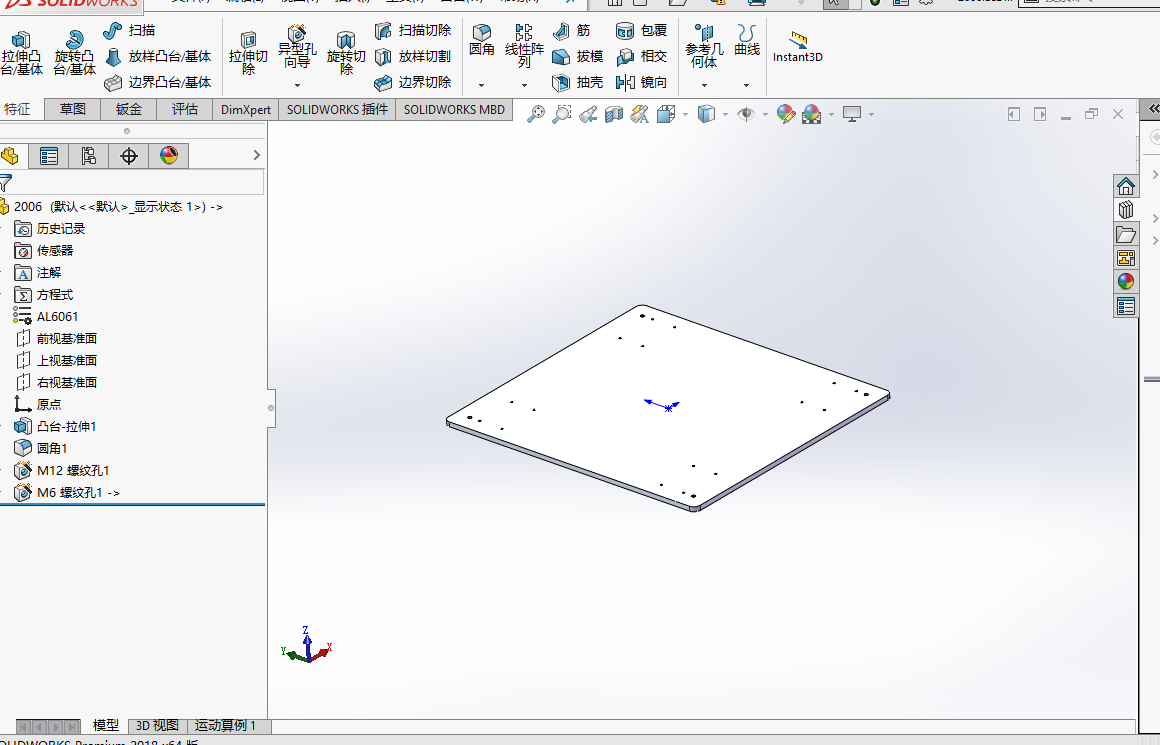This screenshot has height=745, width=1160.
Task: Open the DimXpert ribbon tab
Action: point(245,109)
